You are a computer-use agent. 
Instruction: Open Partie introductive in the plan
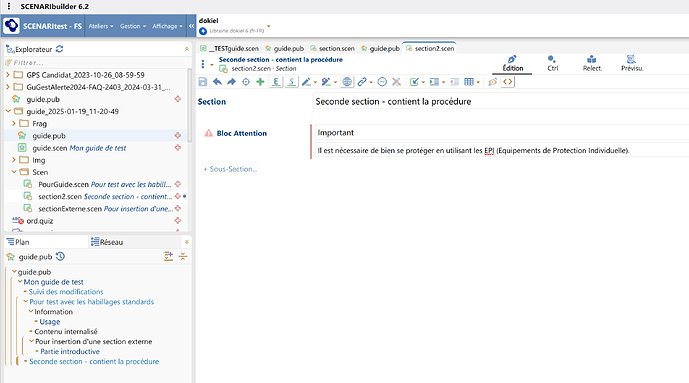pyautogui.click(x=70, y=351)
